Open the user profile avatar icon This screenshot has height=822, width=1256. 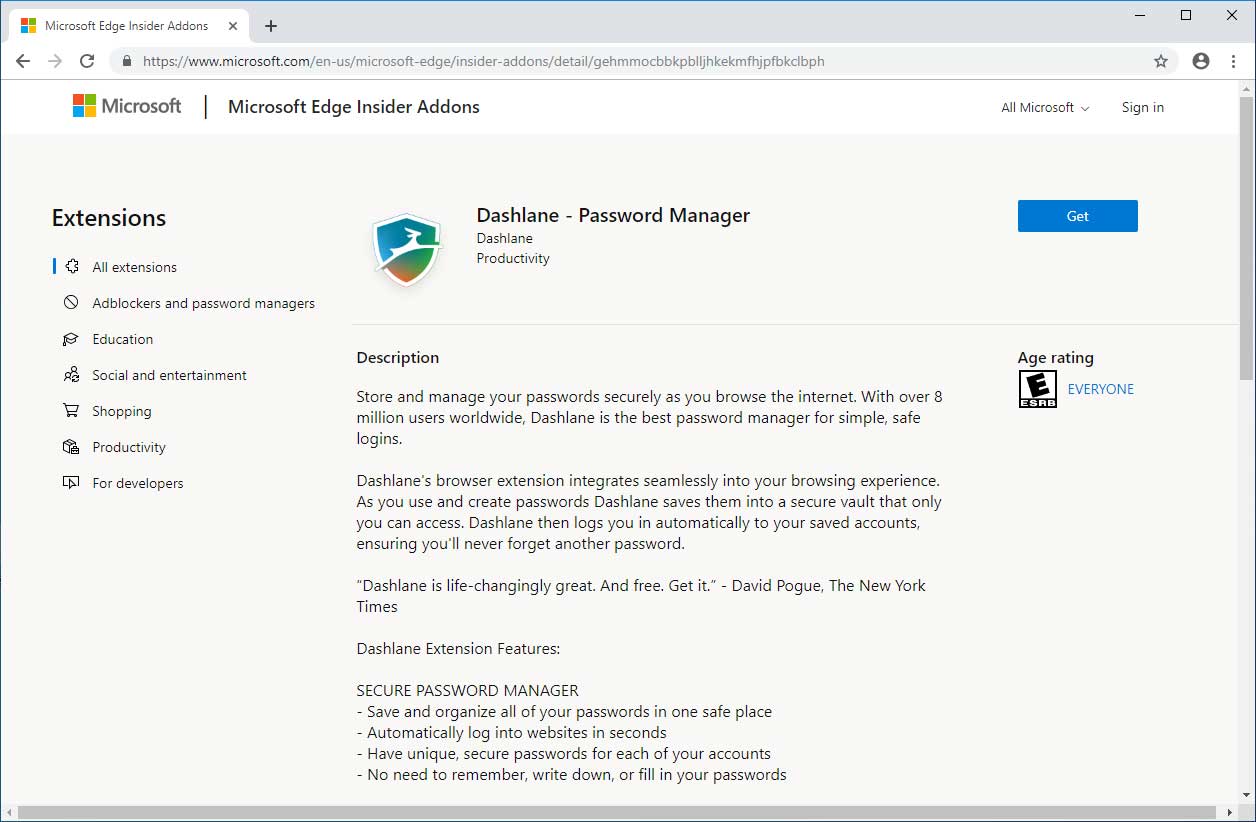point(1201,61)
